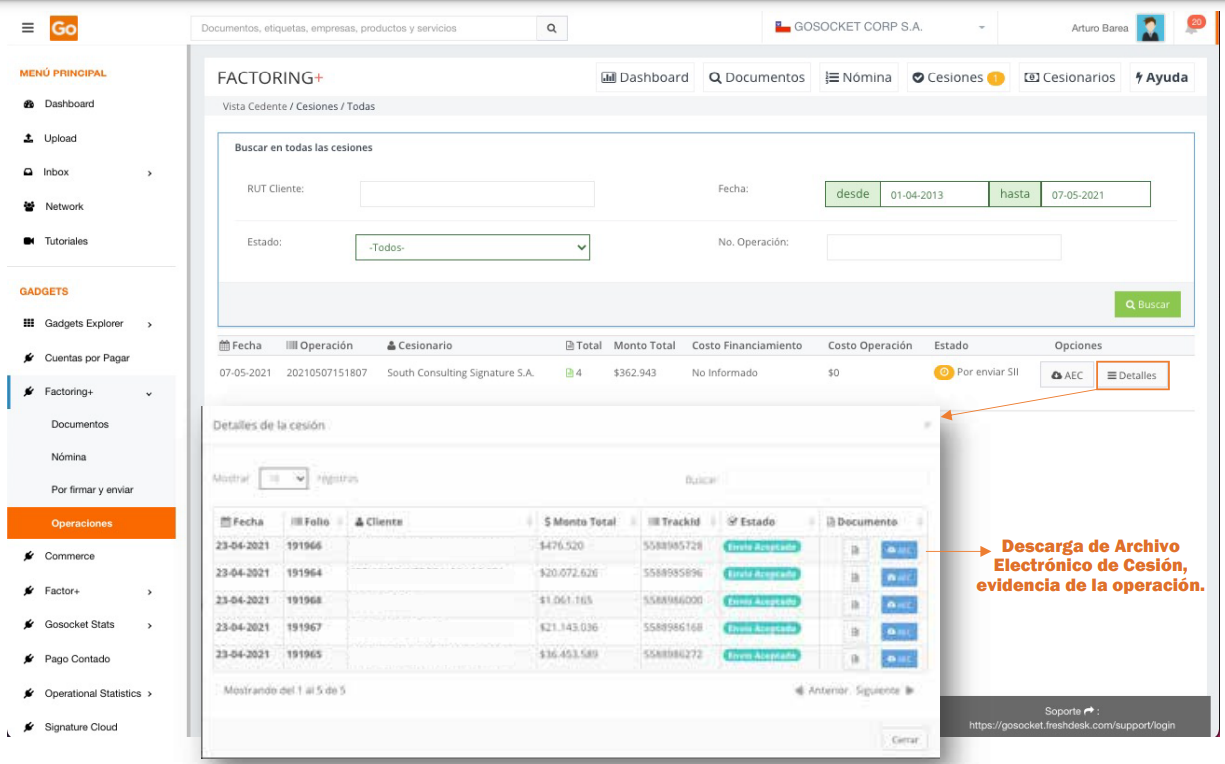Image resolution: width=1225 pixels, height=764 pixels.
Task: View document icon for folio 191967
Action: [855, 632]
